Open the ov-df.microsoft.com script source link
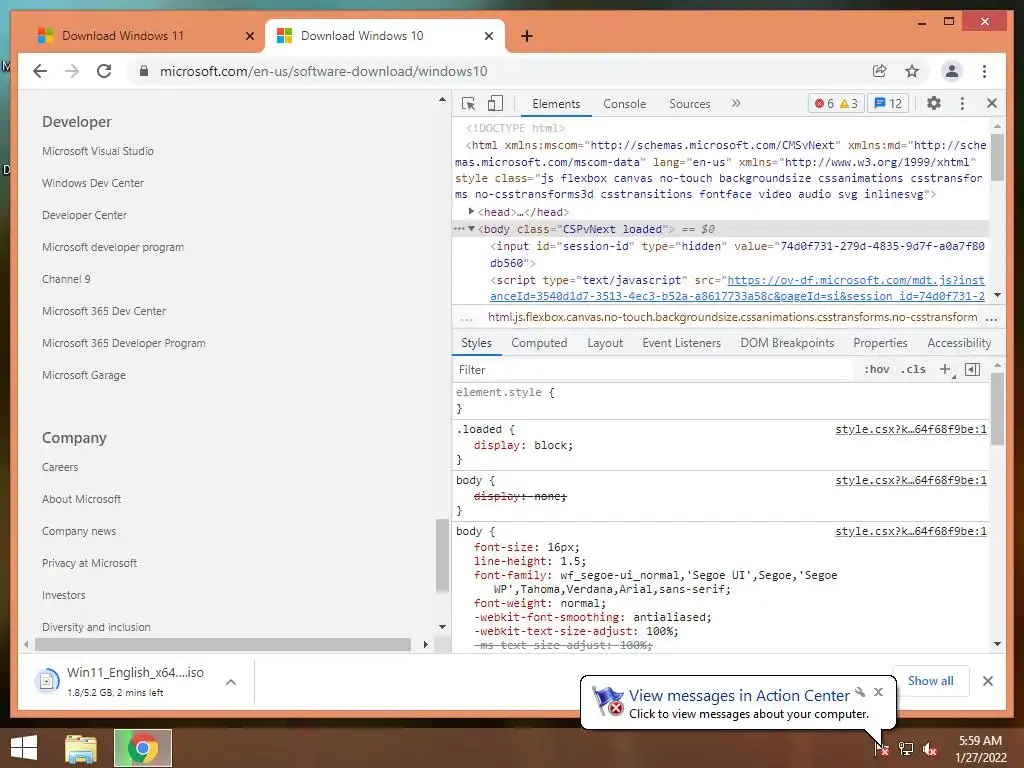The image size is (1024, 768). pyautogui.click(x=738, y=288)
